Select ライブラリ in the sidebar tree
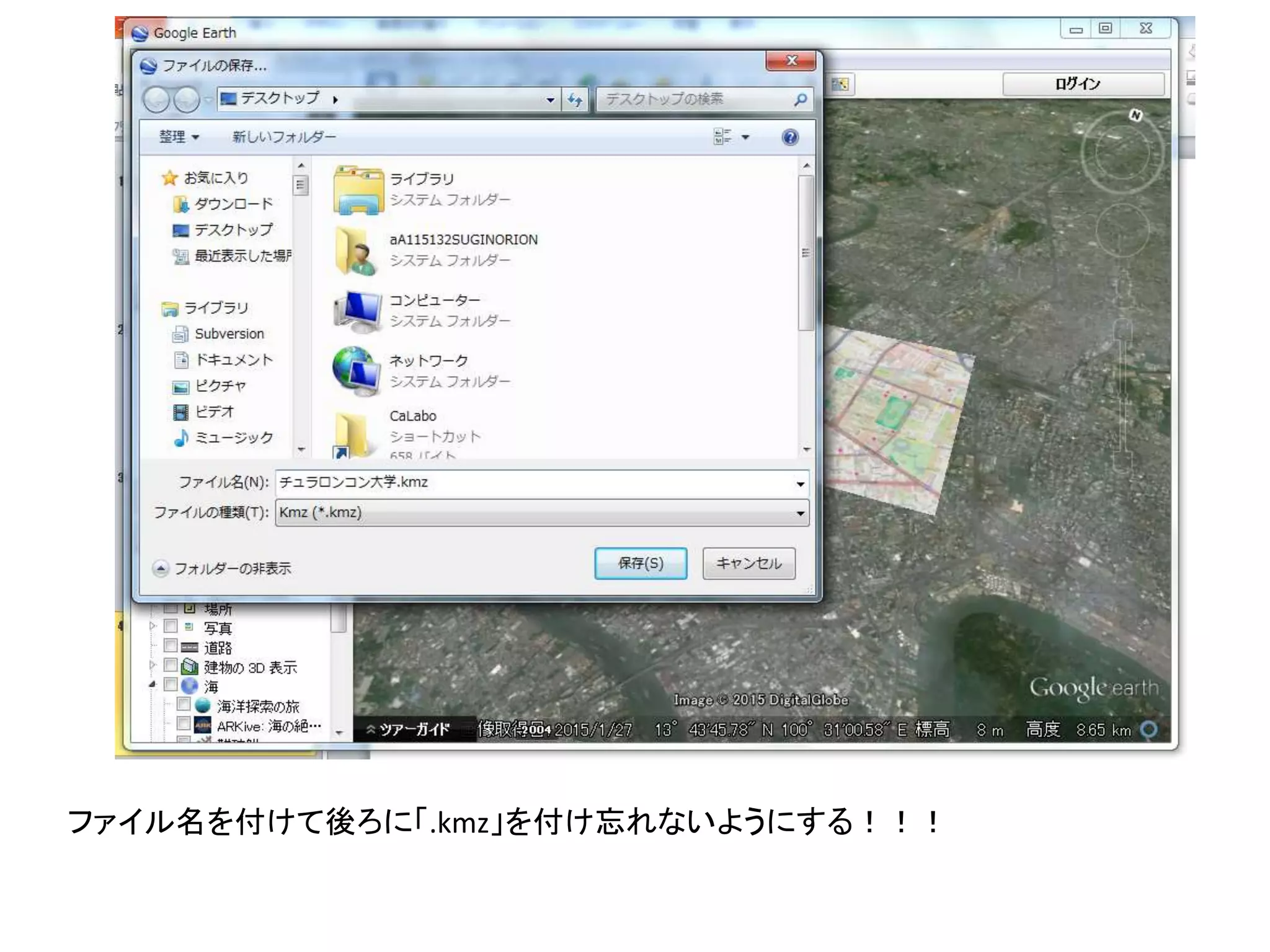This screenshot has height=952, width=1270. coord(205,308)
